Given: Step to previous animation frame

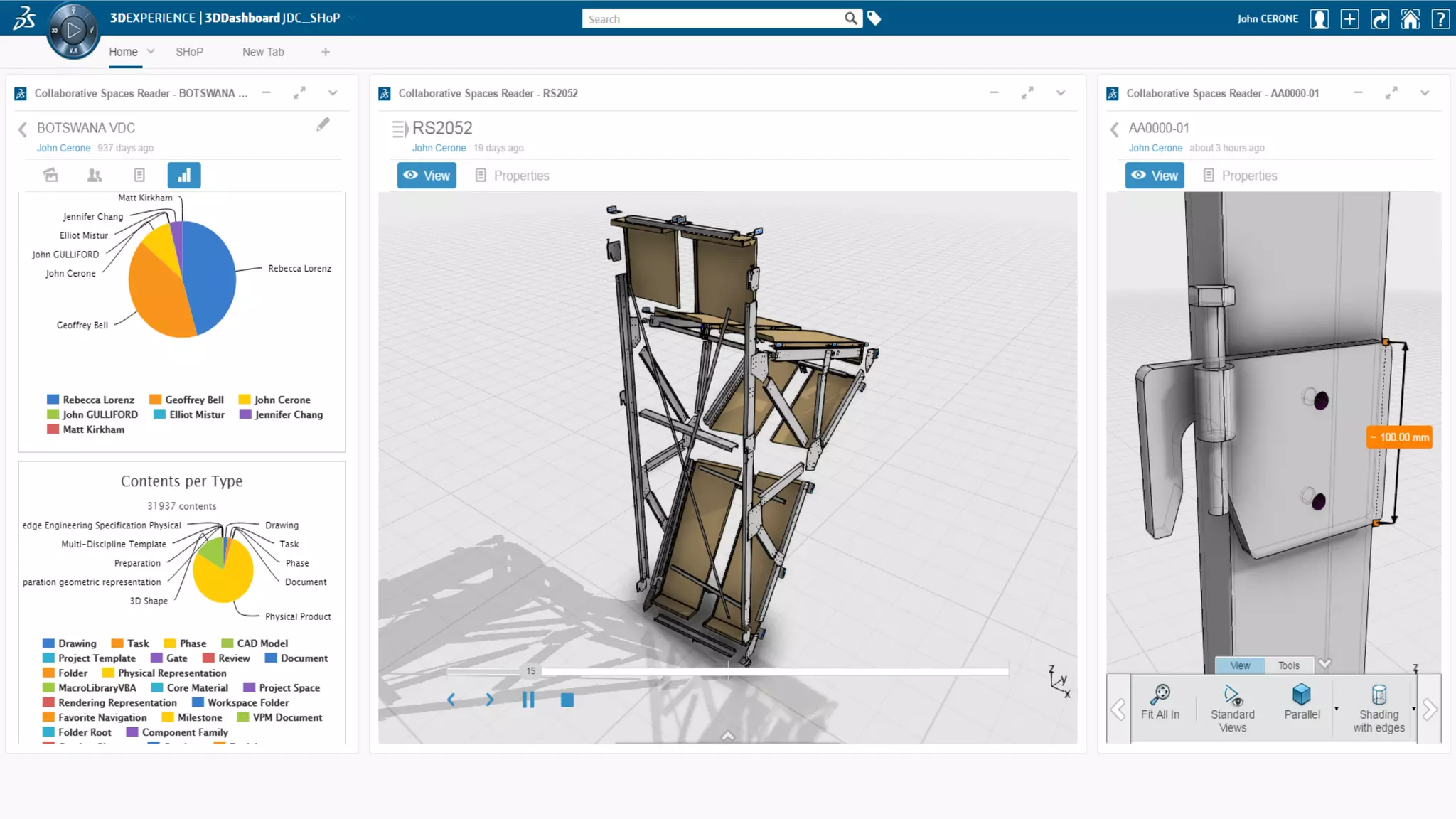Looking at the screenshot, I should pyautogui.click(x=451, y=700).
